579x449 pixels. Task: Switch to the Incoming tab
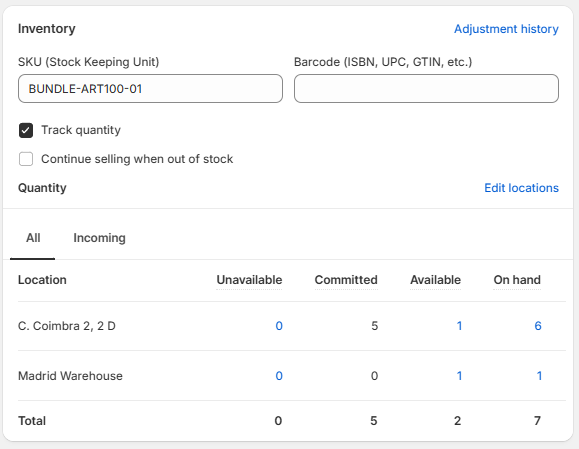99,238
